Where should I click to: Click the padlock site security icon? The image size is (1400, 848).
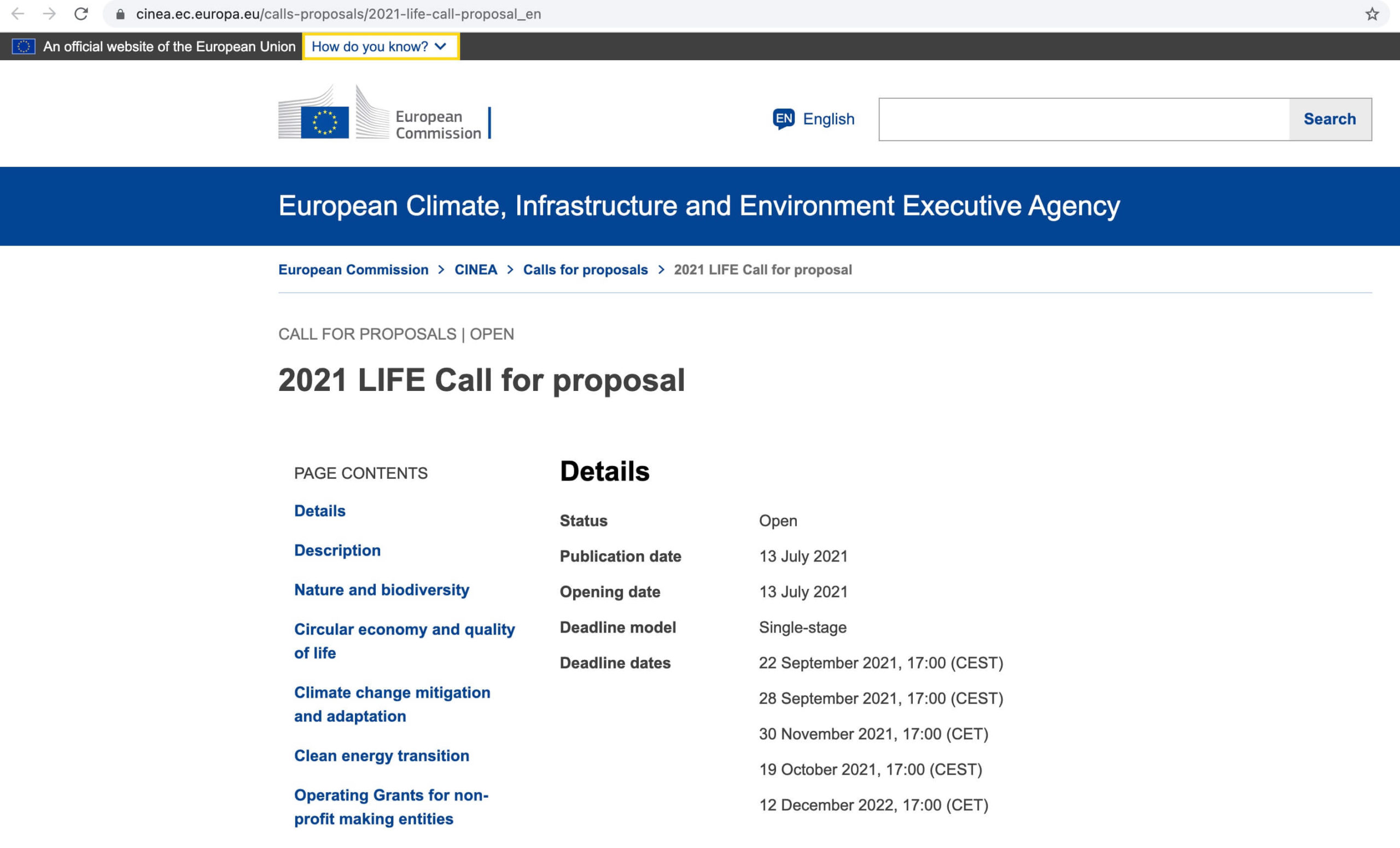[x=120, y=14]
